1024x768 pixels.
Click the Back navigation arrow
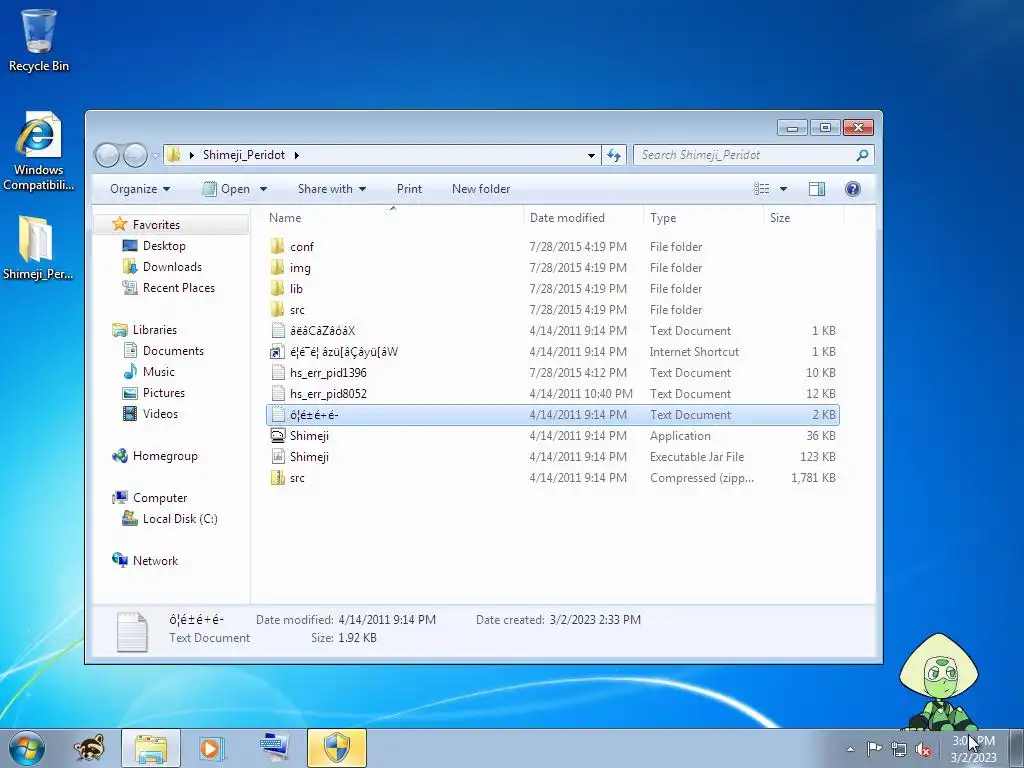(x=108, y=155)
